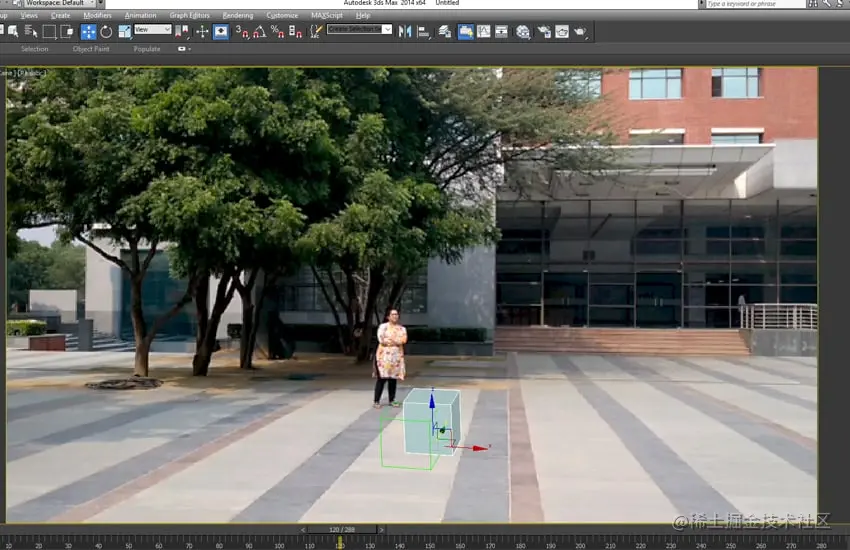Click previous frame arrow on time slider
The width and height of the screenshot is (850, 550).
302,529
